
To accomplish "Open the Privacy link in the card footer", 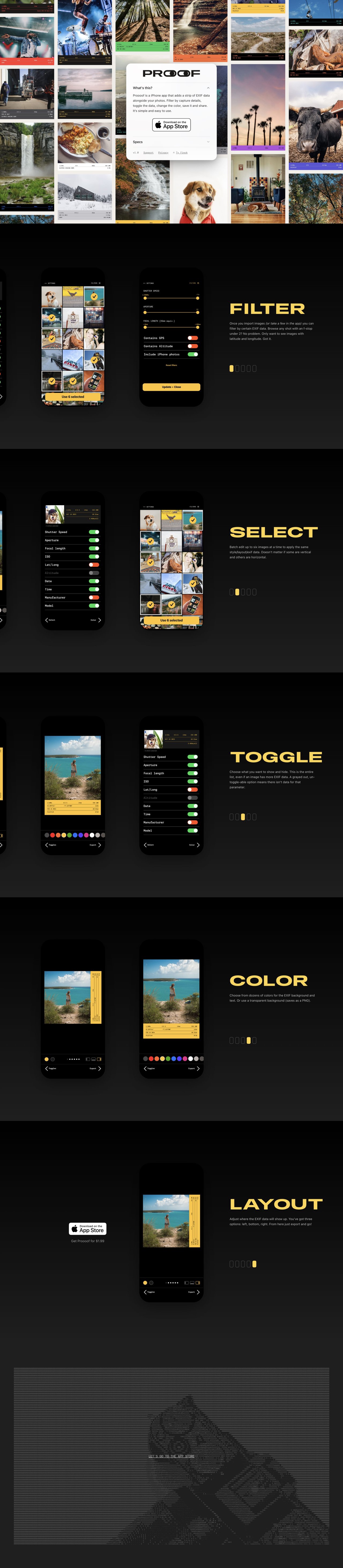I will (x=163, y=153).
